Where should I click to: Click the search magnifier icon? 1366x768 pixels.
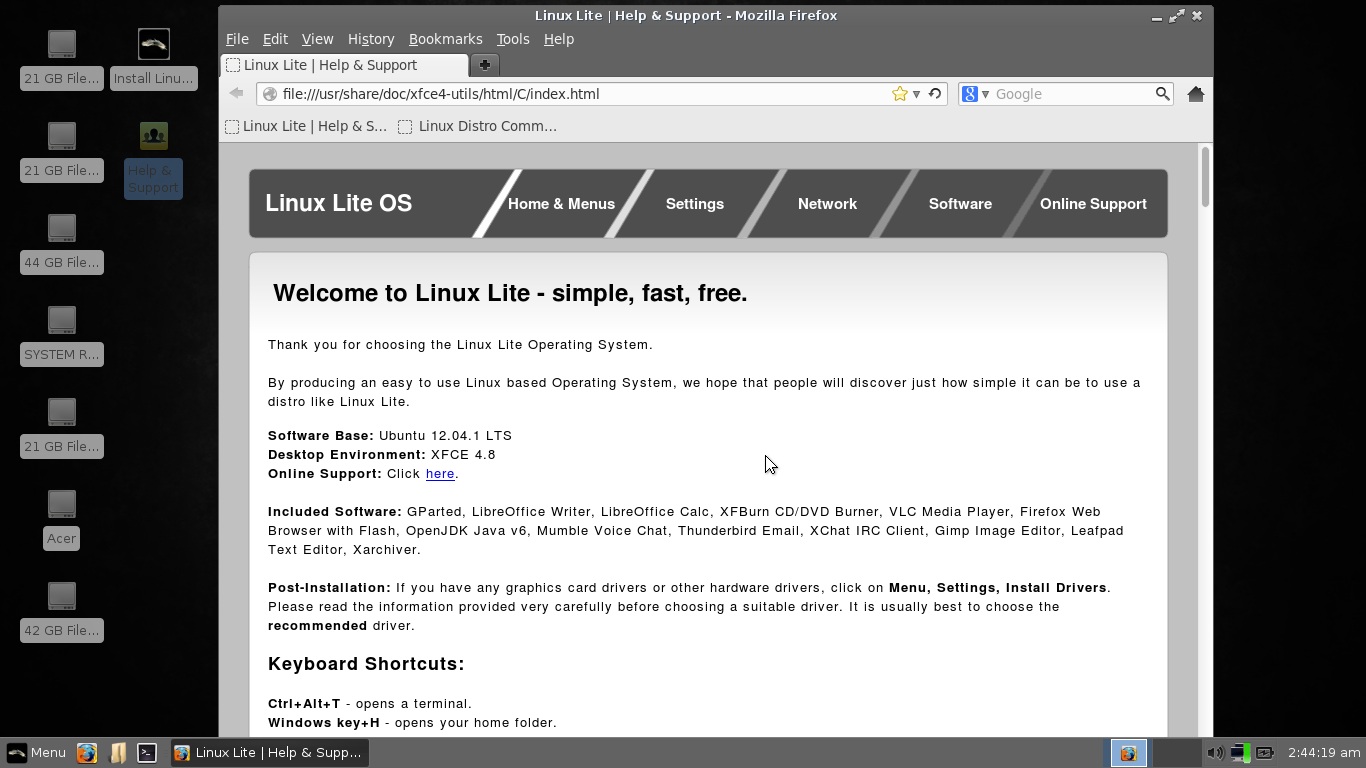[1162, 94]
